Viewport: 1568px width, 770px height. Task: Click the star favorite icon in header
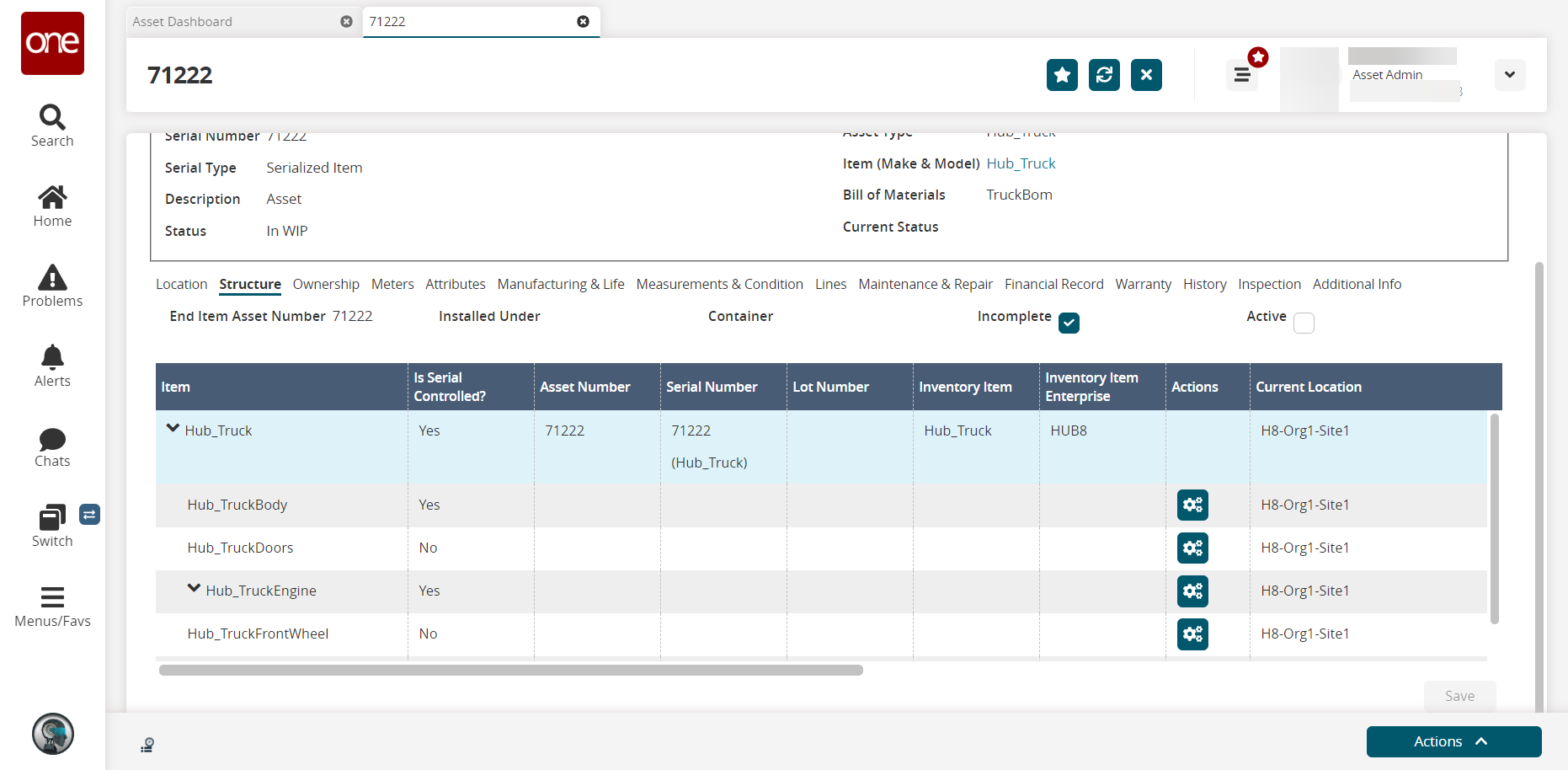pos(1062,75)
